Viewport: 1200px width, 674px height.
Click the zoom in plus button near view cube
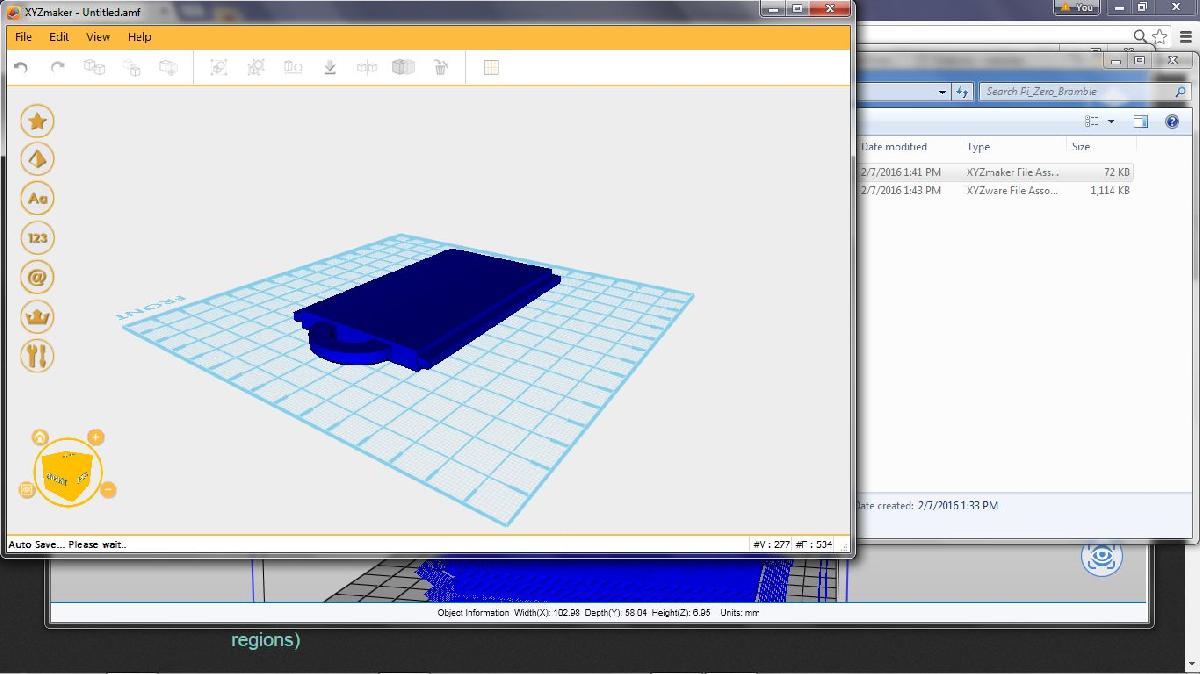(x=96, y=437)
